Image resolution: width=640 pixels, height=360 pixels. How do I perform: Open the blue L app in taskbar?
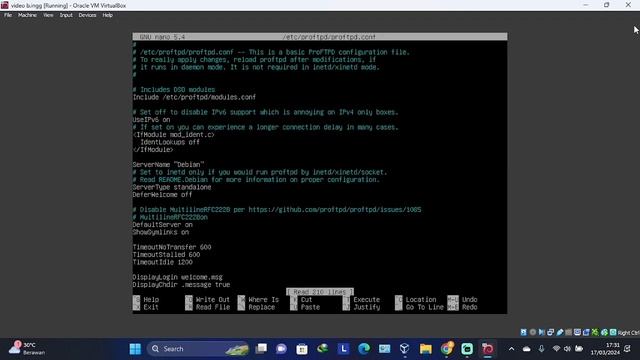pos(343,349)
